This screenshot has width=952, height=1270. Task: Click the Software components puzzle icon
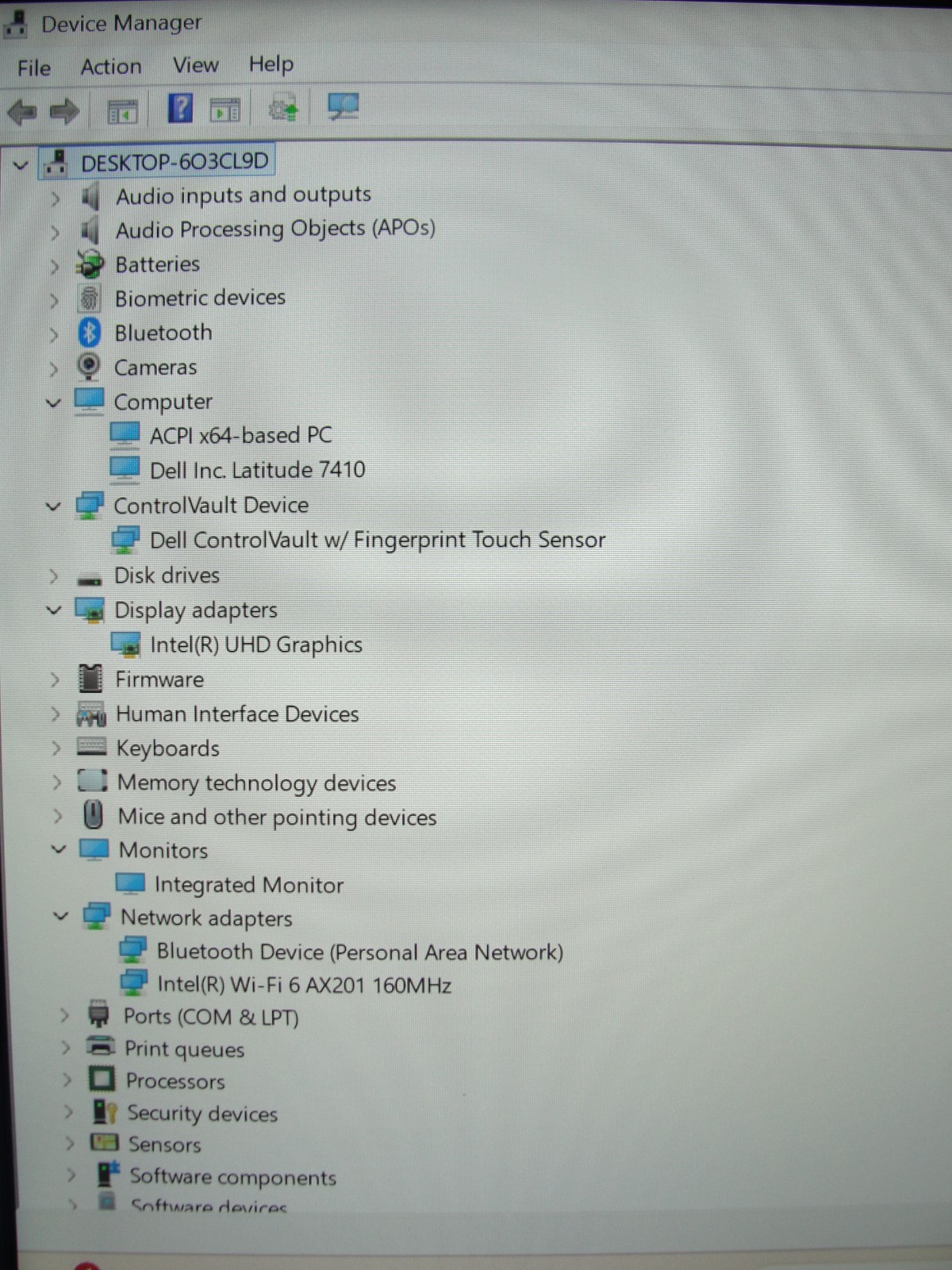pyautogui.click(x=107, y=1174)
